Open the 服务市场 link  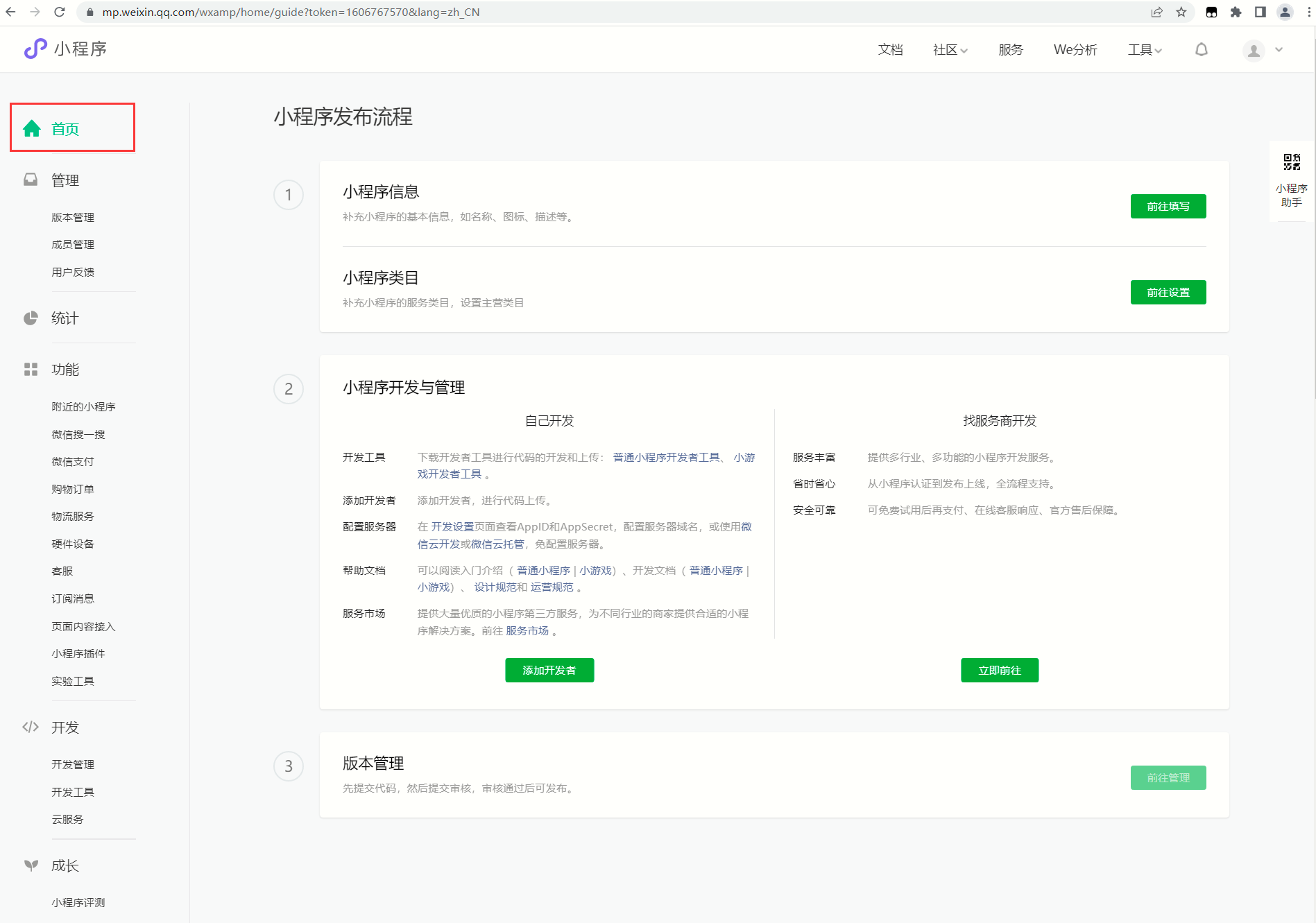point(527,630)
